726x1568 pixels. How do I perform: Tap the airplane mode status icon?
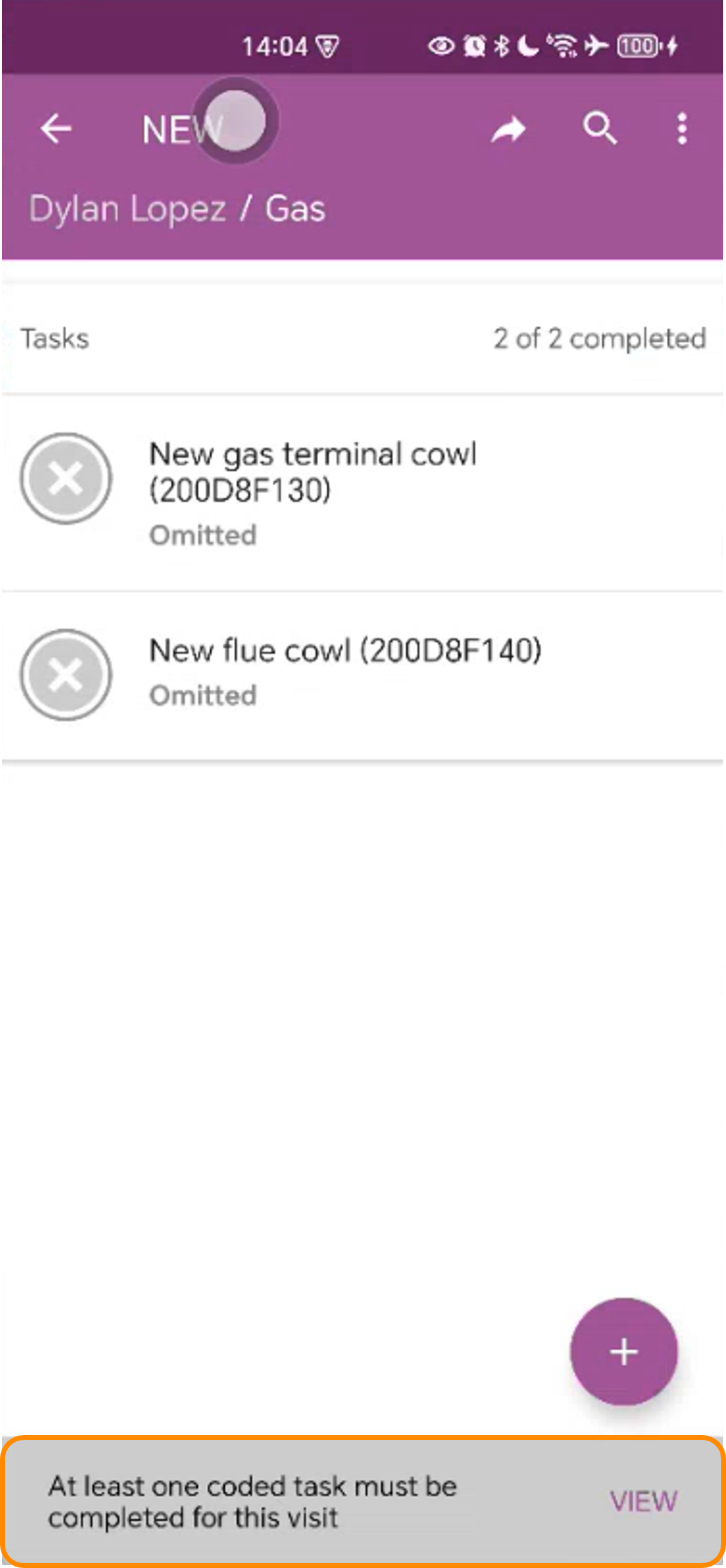(x=596, y=46)
